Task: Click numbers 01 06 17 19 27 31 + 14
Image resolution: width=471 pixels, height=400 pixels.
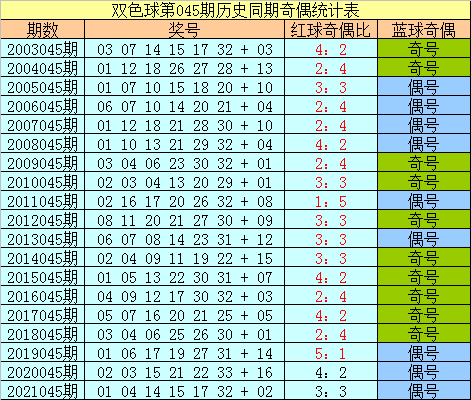Action: pos(185,353)
